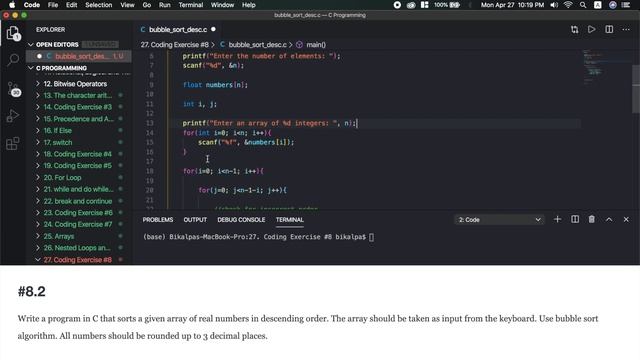Select bubble_sort_des... in Open Editors list
Image resolution: width=640 pixels, height=360 pixels.
tap(79, 56)
